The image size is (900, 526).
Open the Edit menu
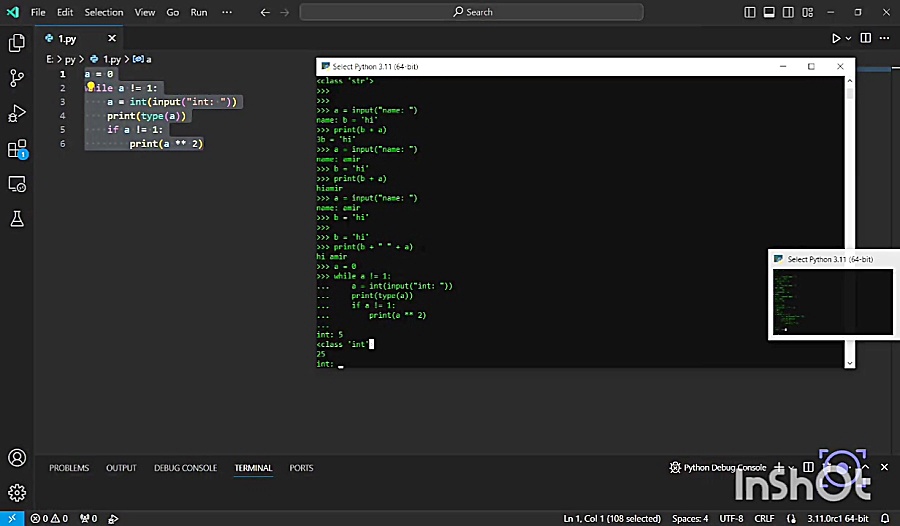(65, 12)
